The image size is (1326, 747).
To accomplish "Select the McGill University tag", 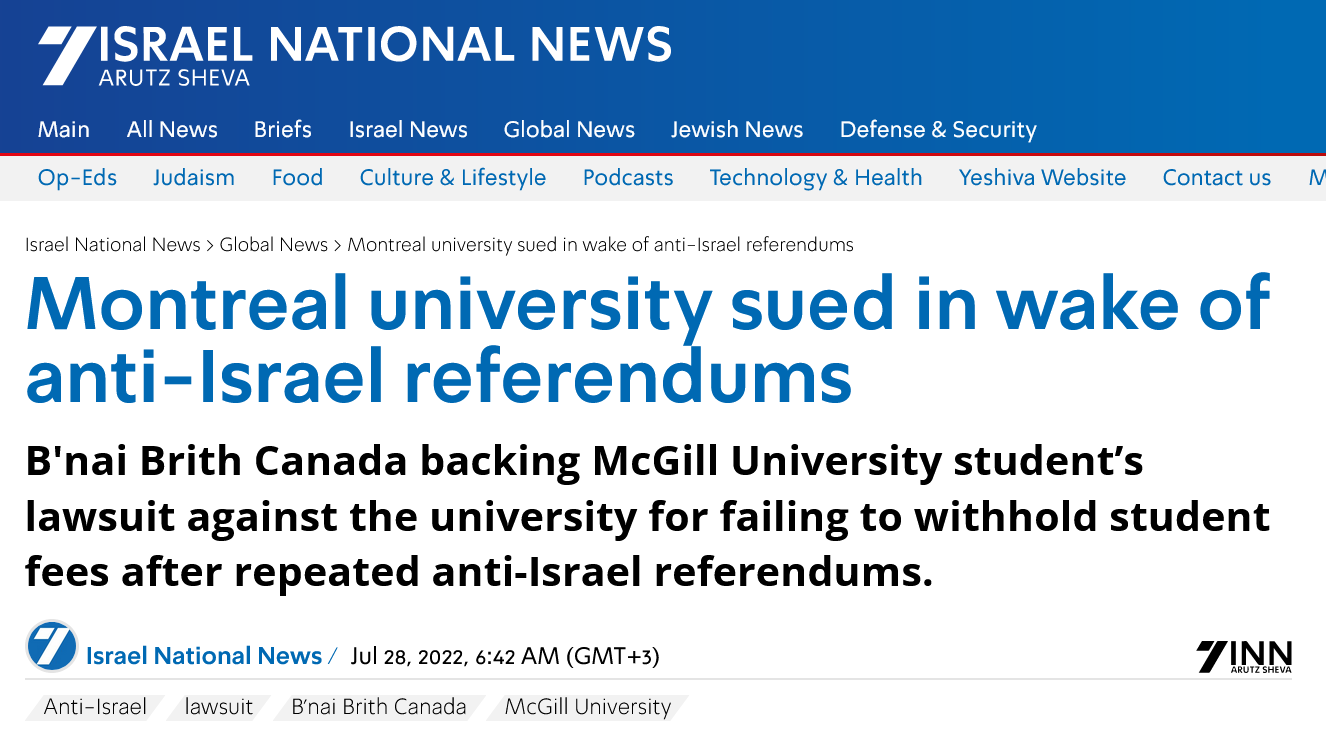I will point(588,707).
